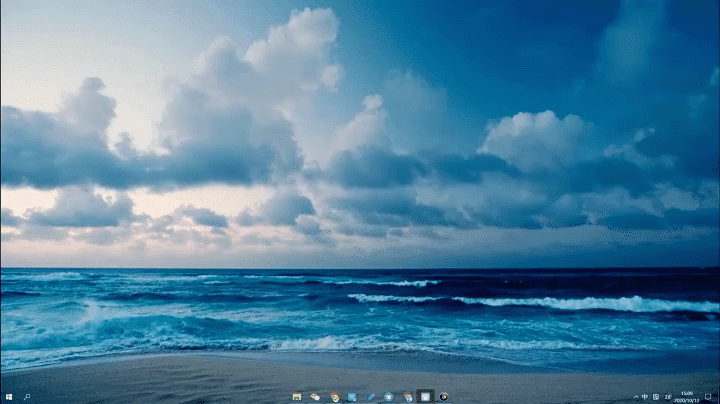Launch the blue pen-shaped taskbar app
This screenshot has height=404, width=720.
coord(370,397)
